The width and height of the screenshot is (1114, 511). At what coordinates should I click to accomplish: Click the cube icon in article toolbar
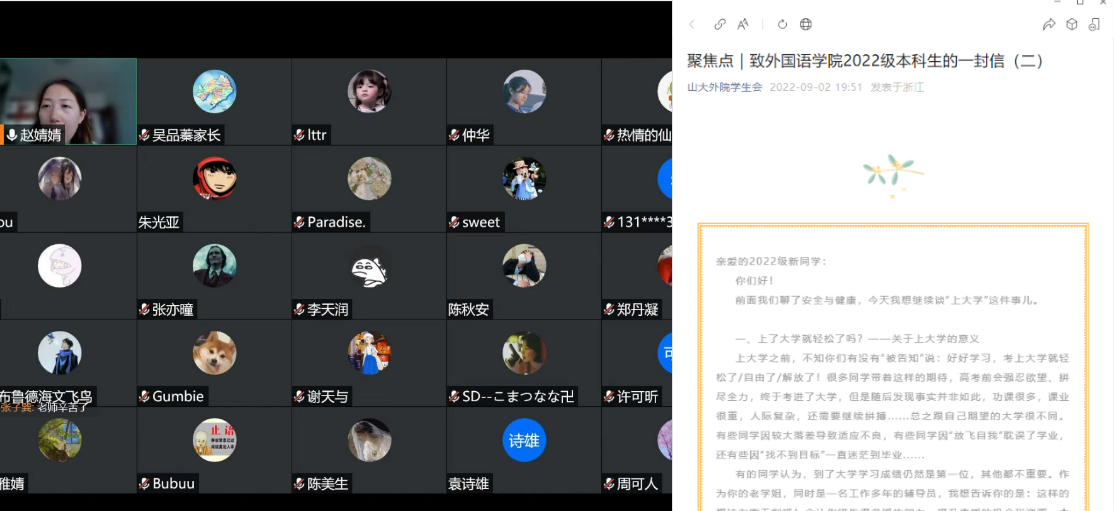[x=1071, y=24]
